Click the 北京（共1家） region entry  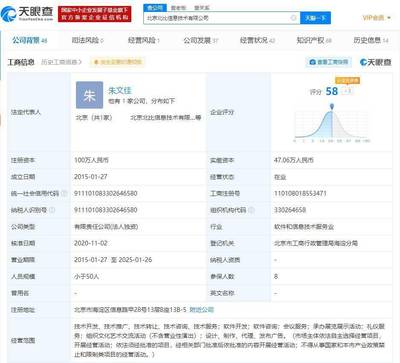pyautogui.click(x=94, y=117)
